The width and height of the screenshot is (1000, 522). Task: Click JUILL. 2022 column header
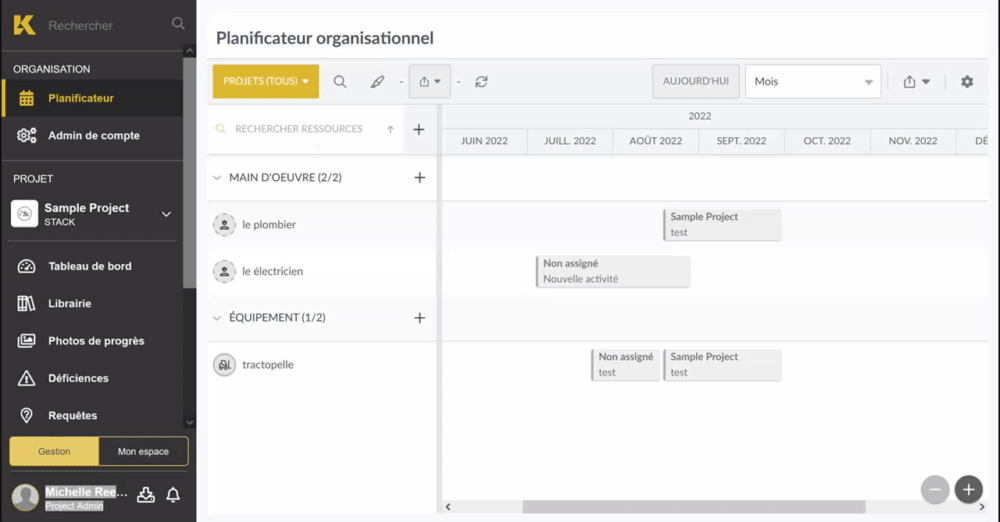click(x=570, y=141)
